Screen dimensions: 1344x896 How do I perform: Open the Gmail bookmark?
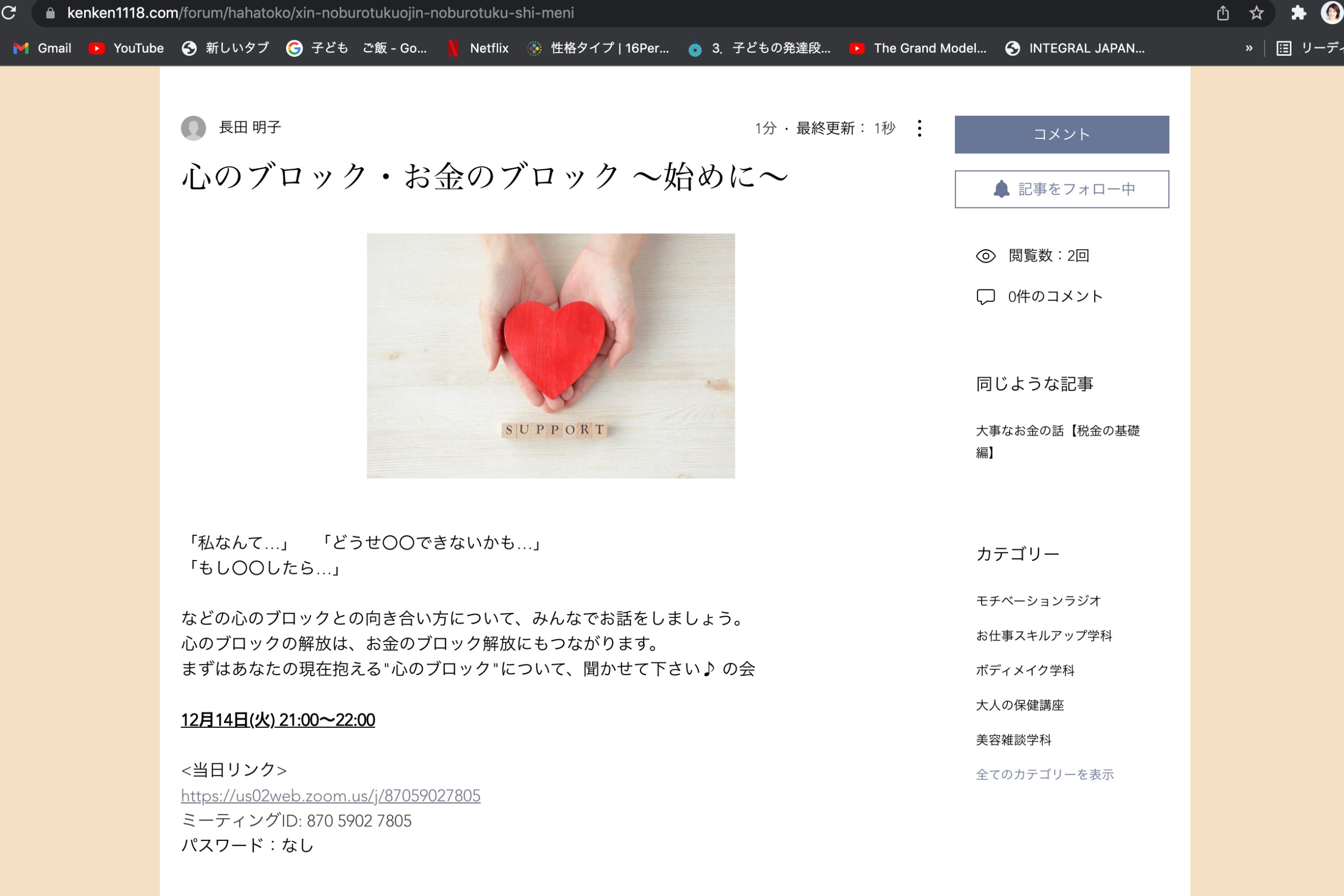tap(43, 48)
